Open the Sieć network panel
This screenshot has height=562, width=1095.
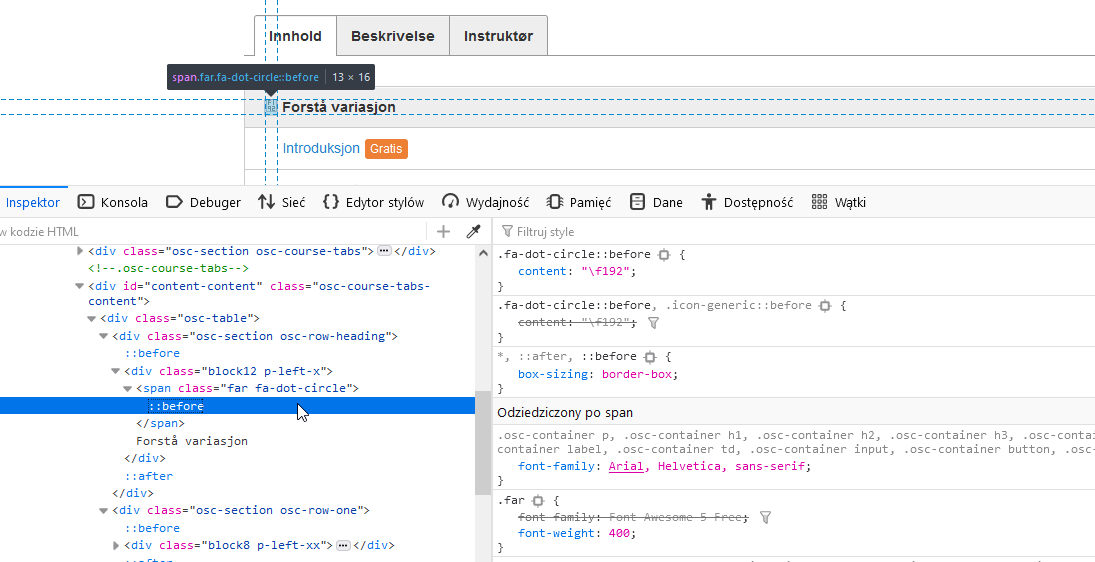(281, 202)
